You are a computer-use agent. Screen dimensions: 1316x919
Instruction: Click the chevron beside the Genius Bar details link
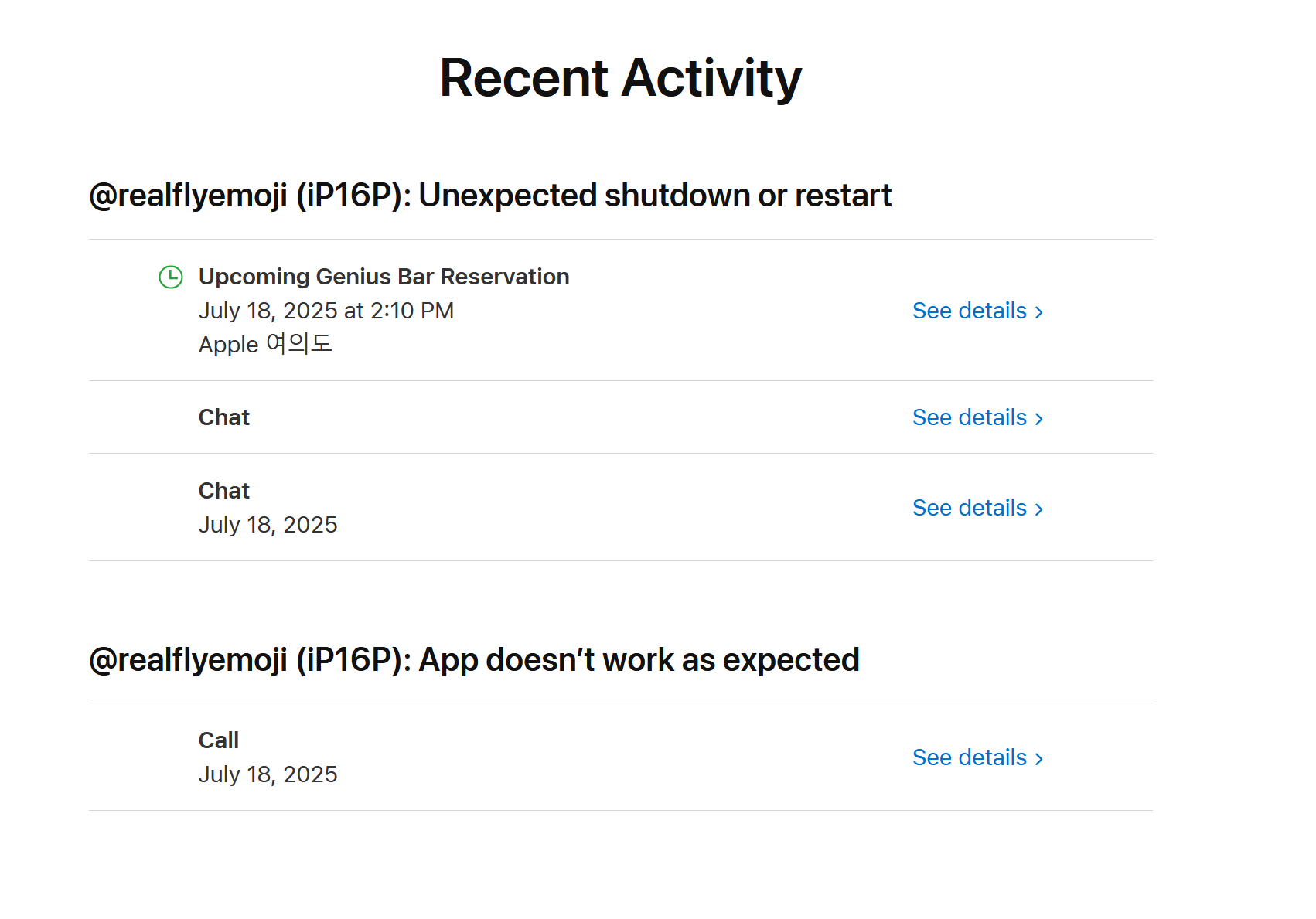1039,312
